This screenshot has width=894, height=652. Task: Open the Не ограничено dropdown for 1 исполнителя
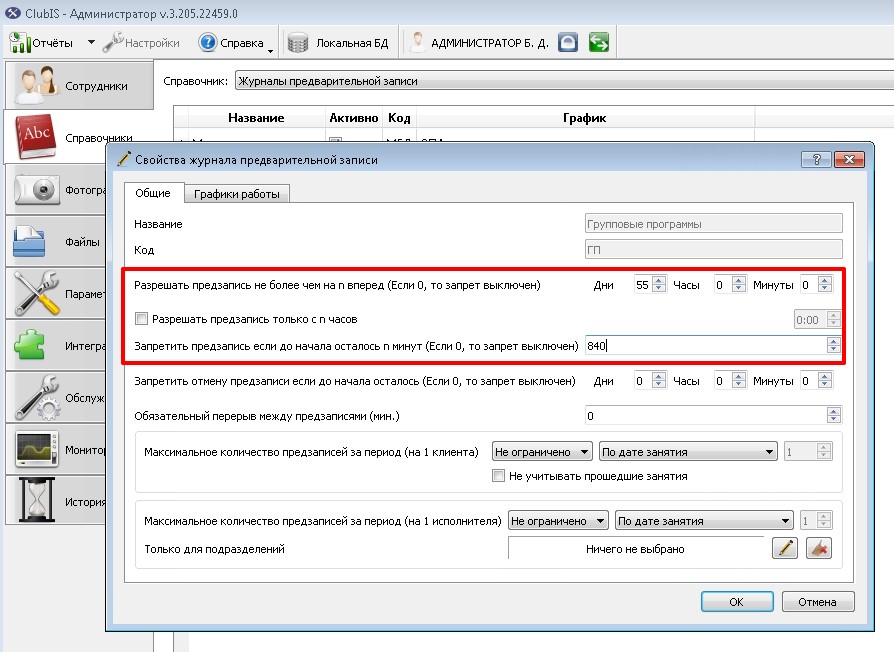click(x=558, y=521)
